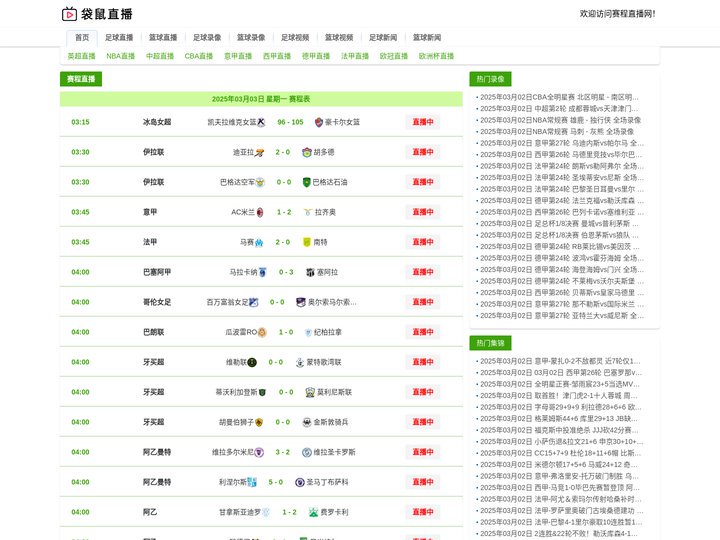The image size is (720, 540).
Task: Open NBA直播 link
Action: click(x=121, y=56)
